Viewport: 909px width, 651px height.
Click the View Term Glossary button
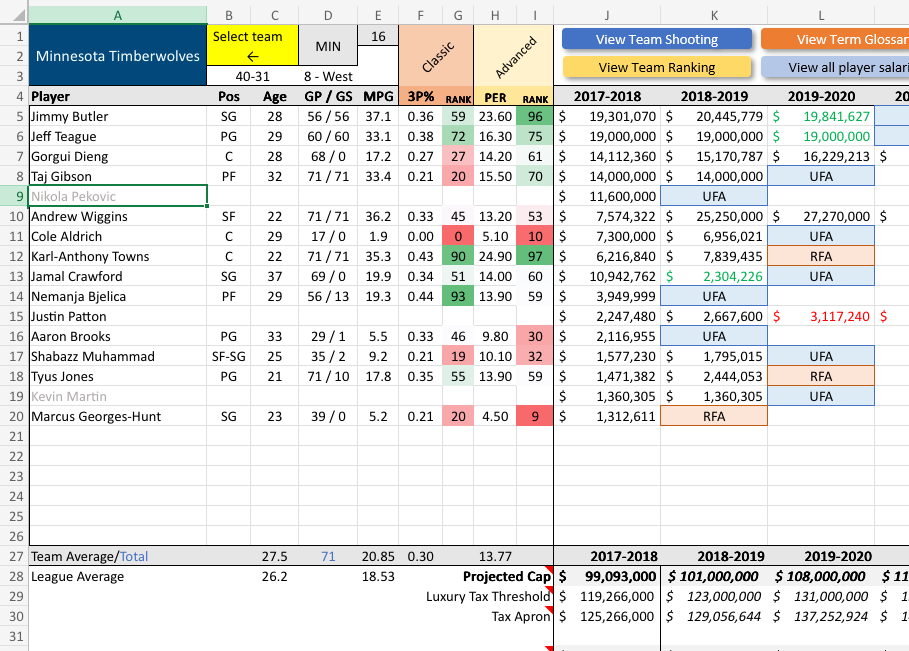835,39
